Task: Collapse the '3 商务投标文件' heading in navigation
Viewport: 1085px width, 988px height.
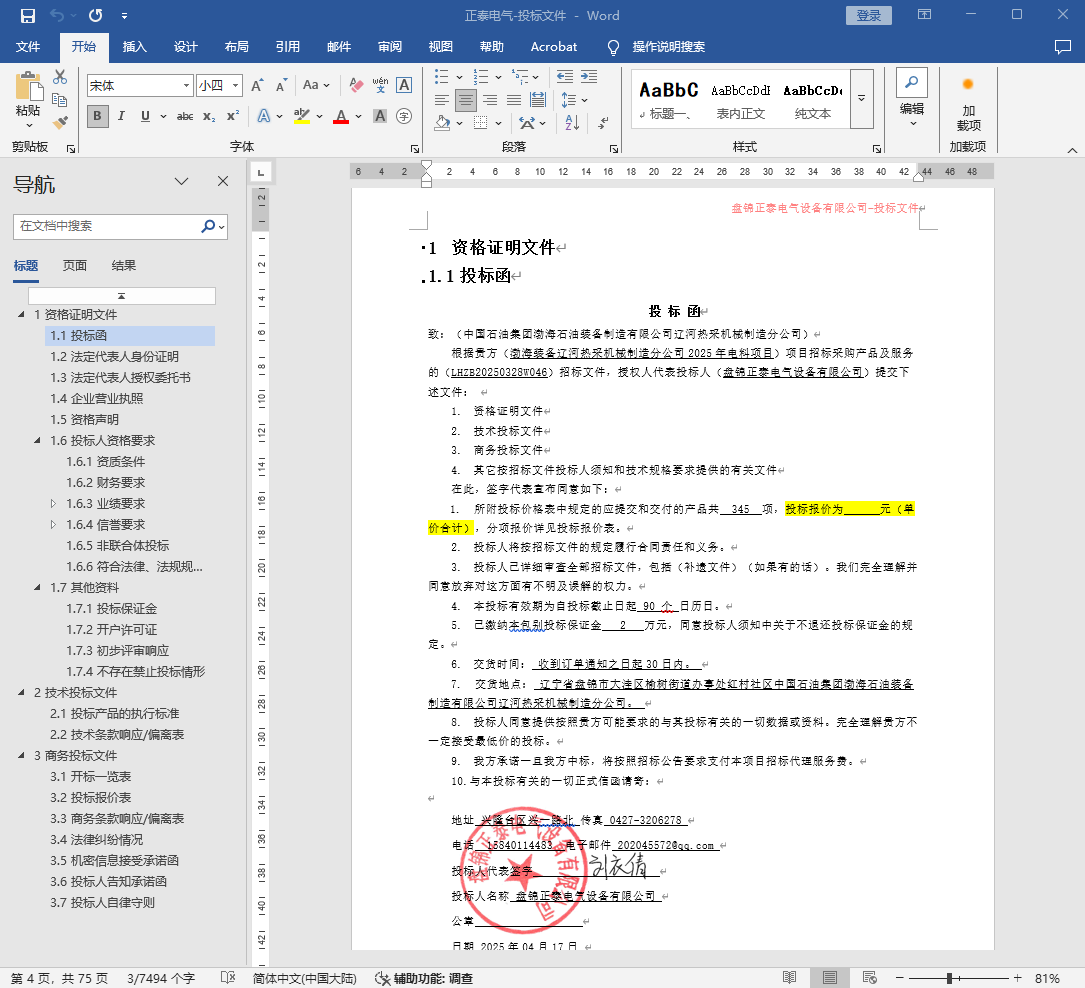Action: tap(21, 755)
